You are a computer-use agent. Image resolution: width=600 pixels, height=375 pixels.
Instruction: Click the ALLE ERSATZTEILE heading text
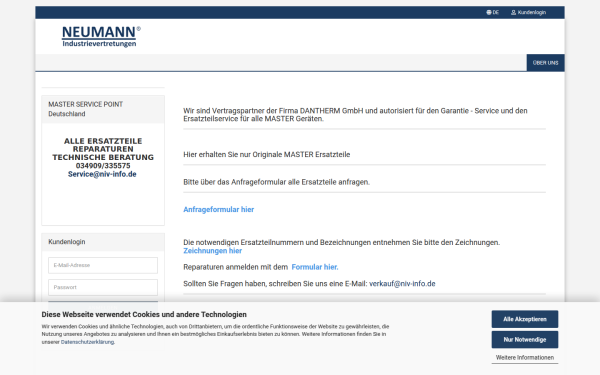103,141
